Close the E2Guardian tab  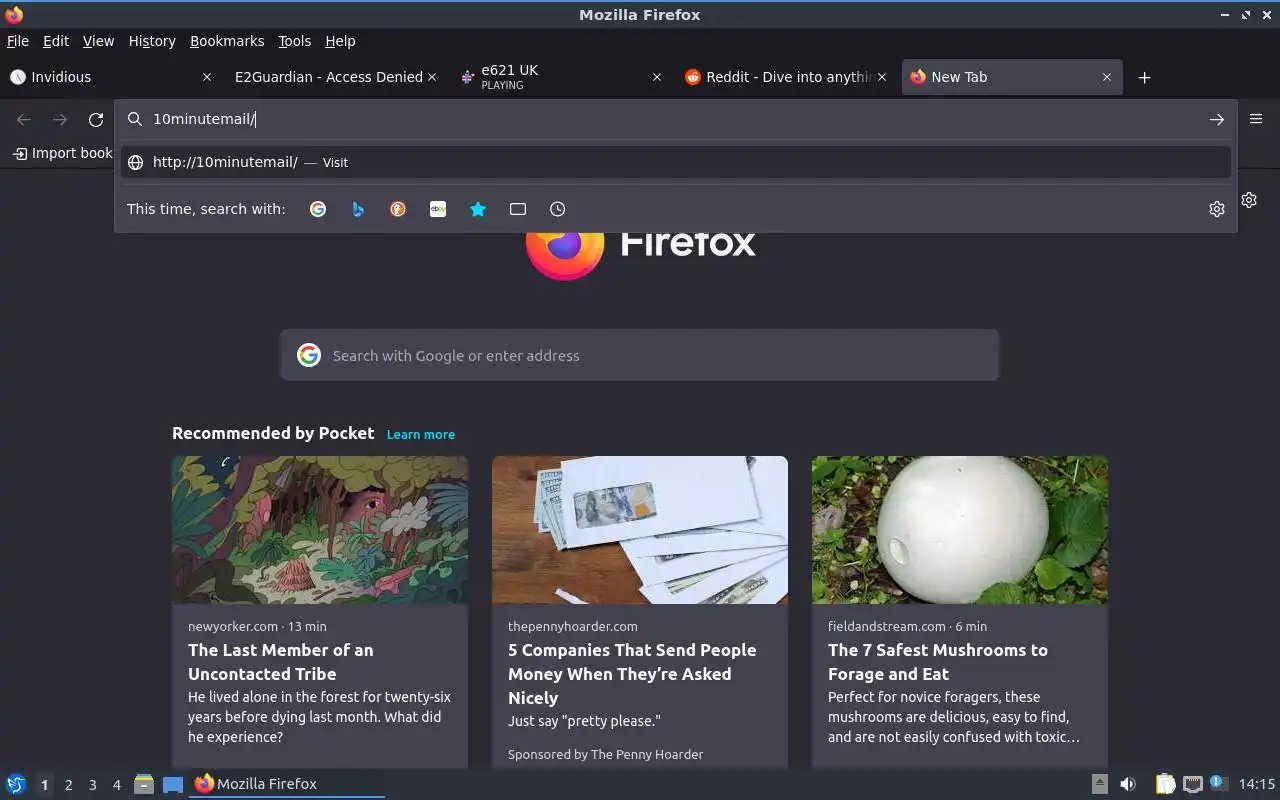[x=432, y=77]
